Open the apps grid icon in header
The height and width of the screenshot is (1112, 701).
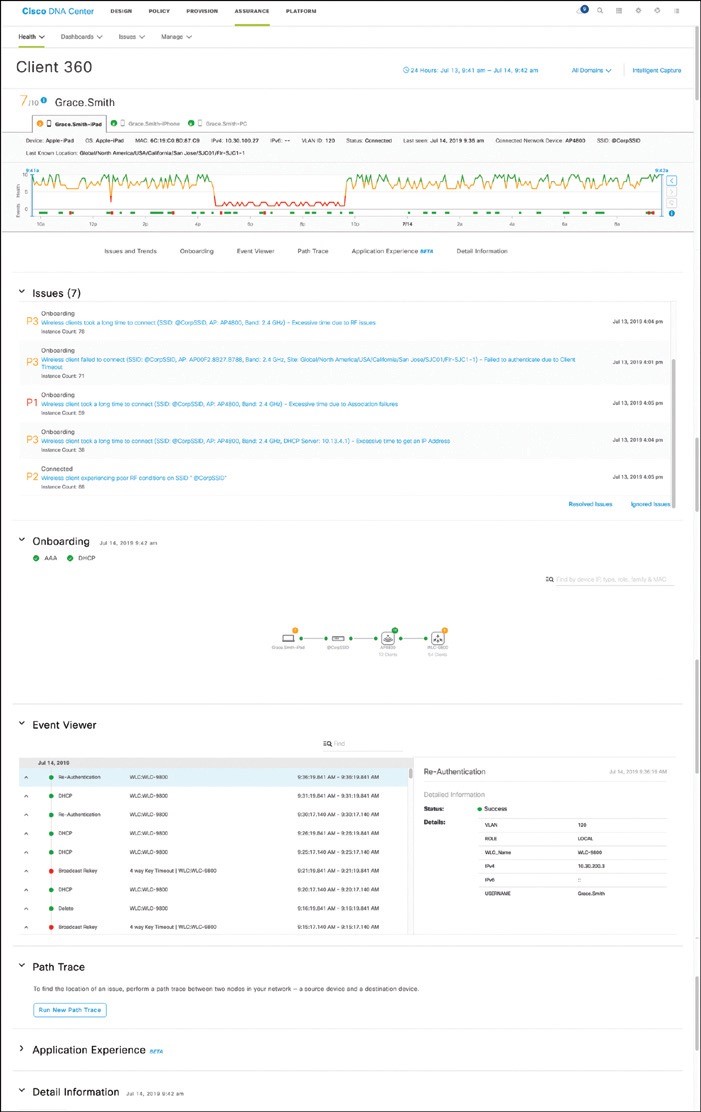619,11
